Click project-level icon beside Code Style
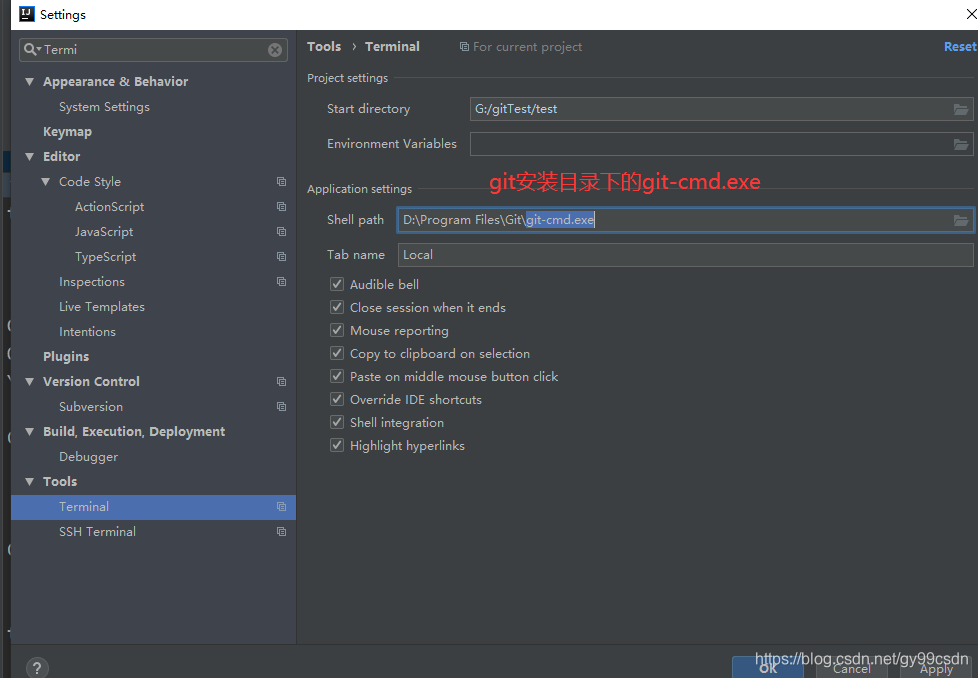978x678 pixels. (281, 182)
